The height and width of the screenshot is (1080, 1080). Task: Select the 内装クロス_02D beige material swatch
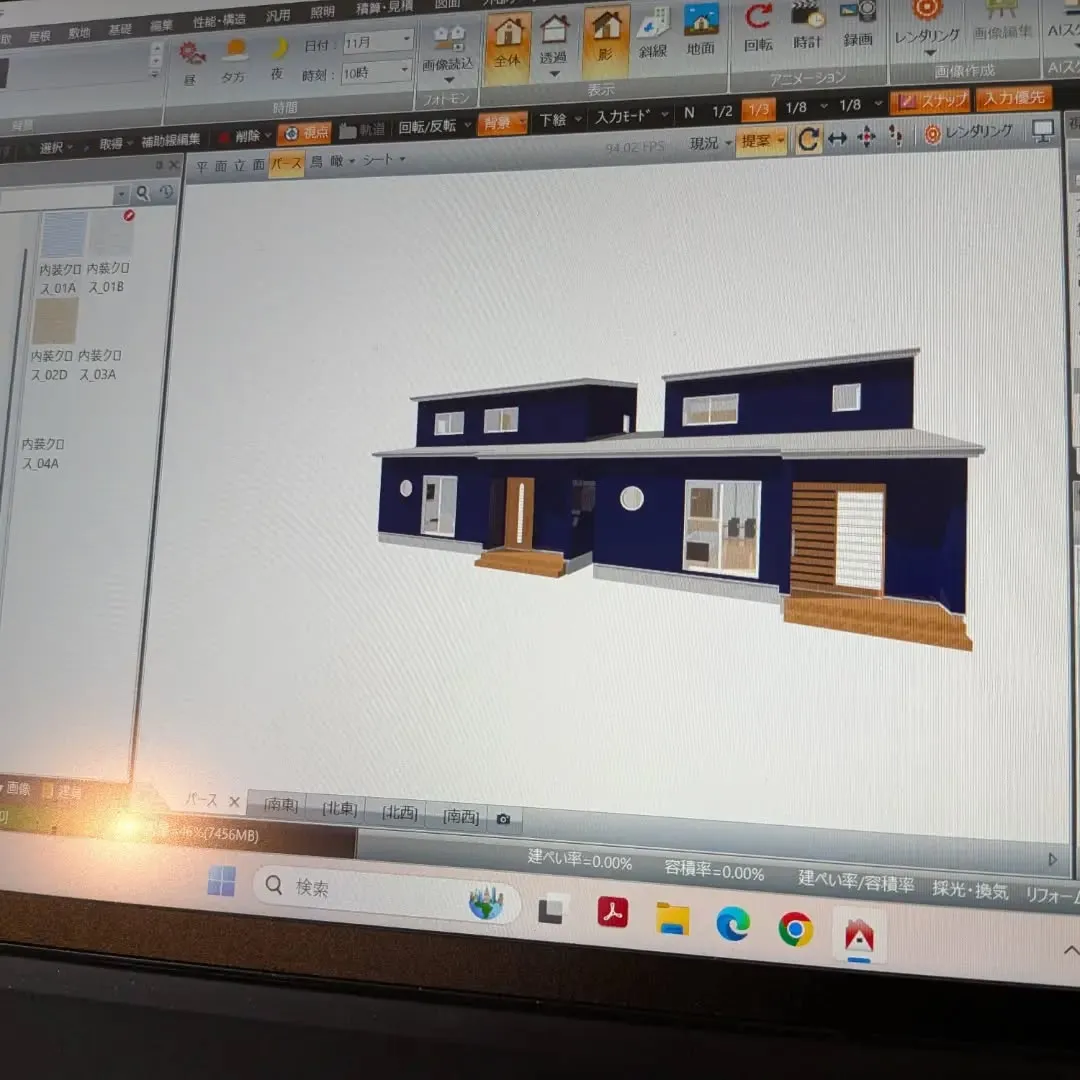(x=55, y=321)
